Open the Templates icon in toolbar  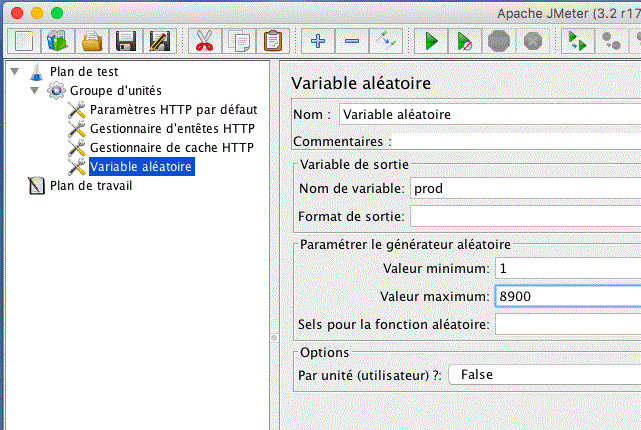[x=58, y=41]
